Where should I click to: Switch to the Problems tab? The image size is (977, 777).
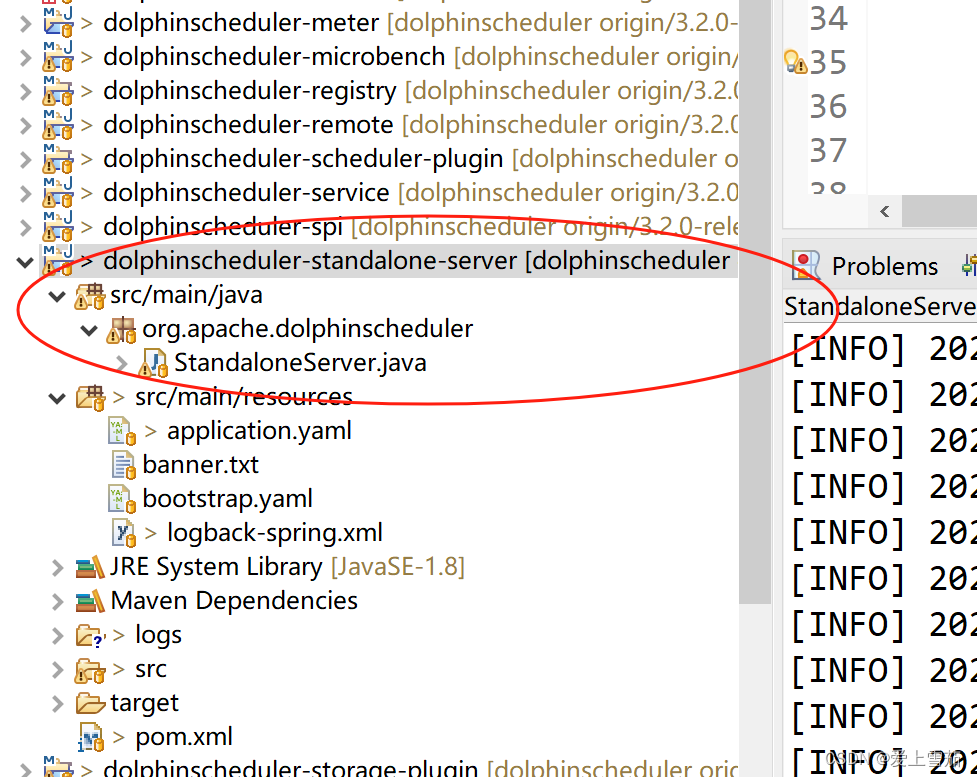(x=885, y=264)
